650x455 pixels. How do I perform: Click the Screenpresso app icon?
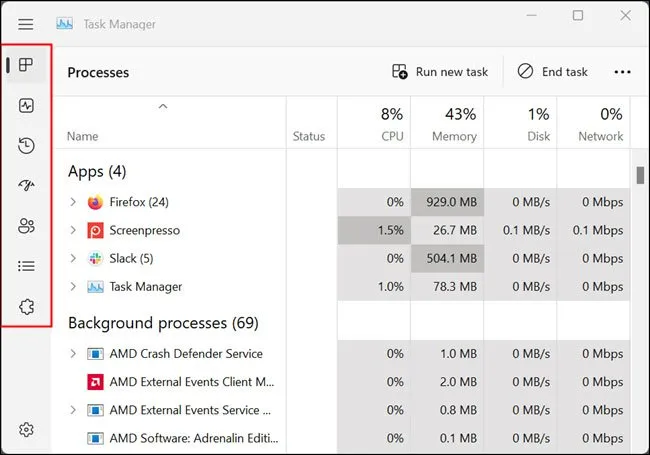[x=95, y=230]
